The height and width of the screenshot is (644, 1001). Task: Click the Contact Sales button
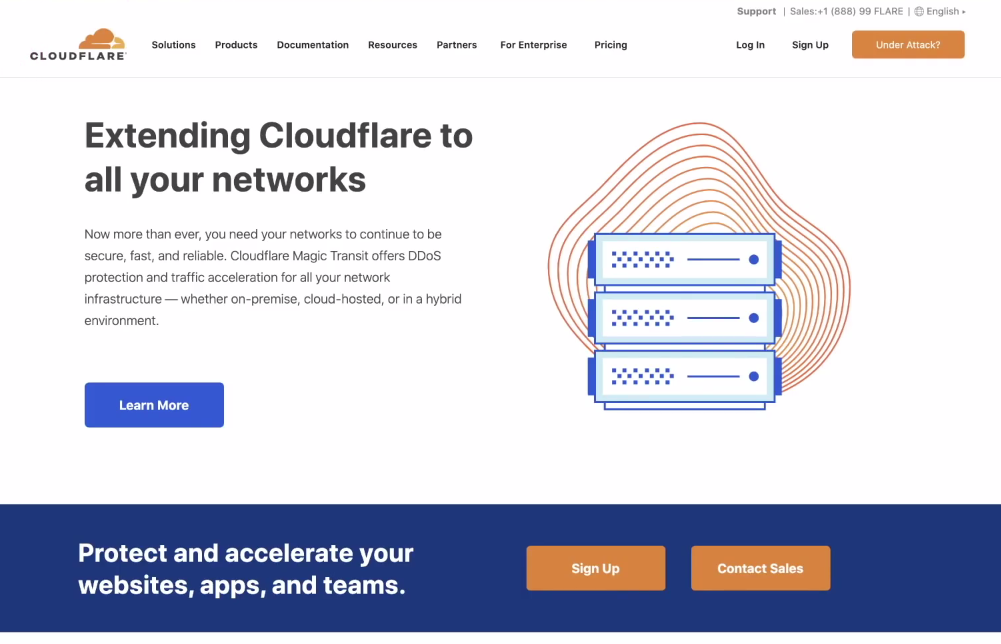760,568
